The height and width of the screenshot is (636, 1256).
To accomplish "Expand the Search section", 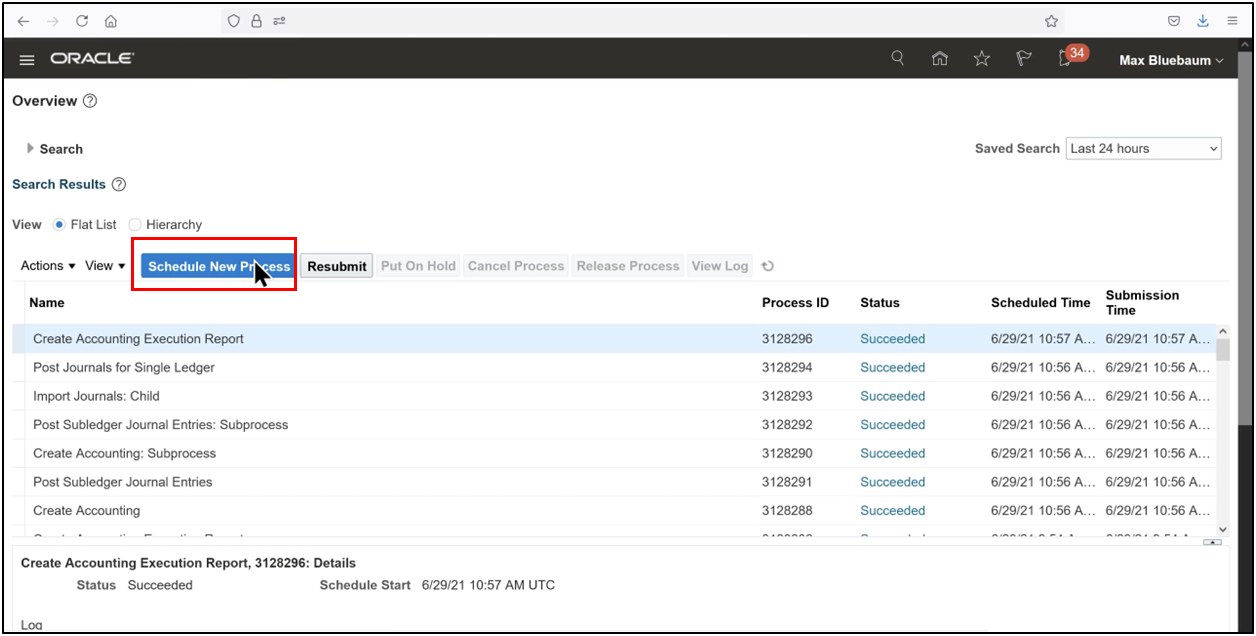I will point(31,148).
